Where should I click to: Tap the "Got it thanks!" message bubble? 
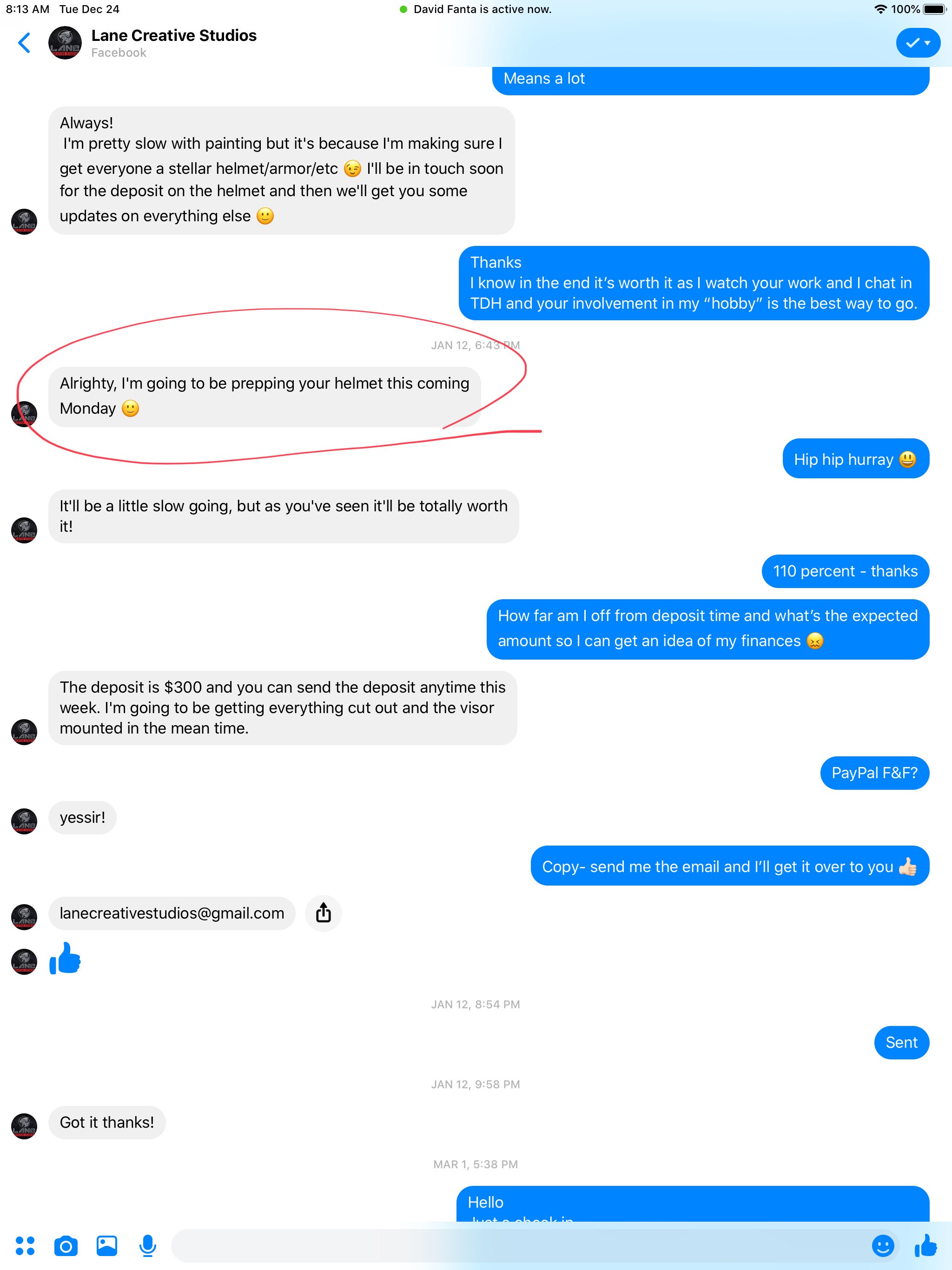click(107, 1123)
